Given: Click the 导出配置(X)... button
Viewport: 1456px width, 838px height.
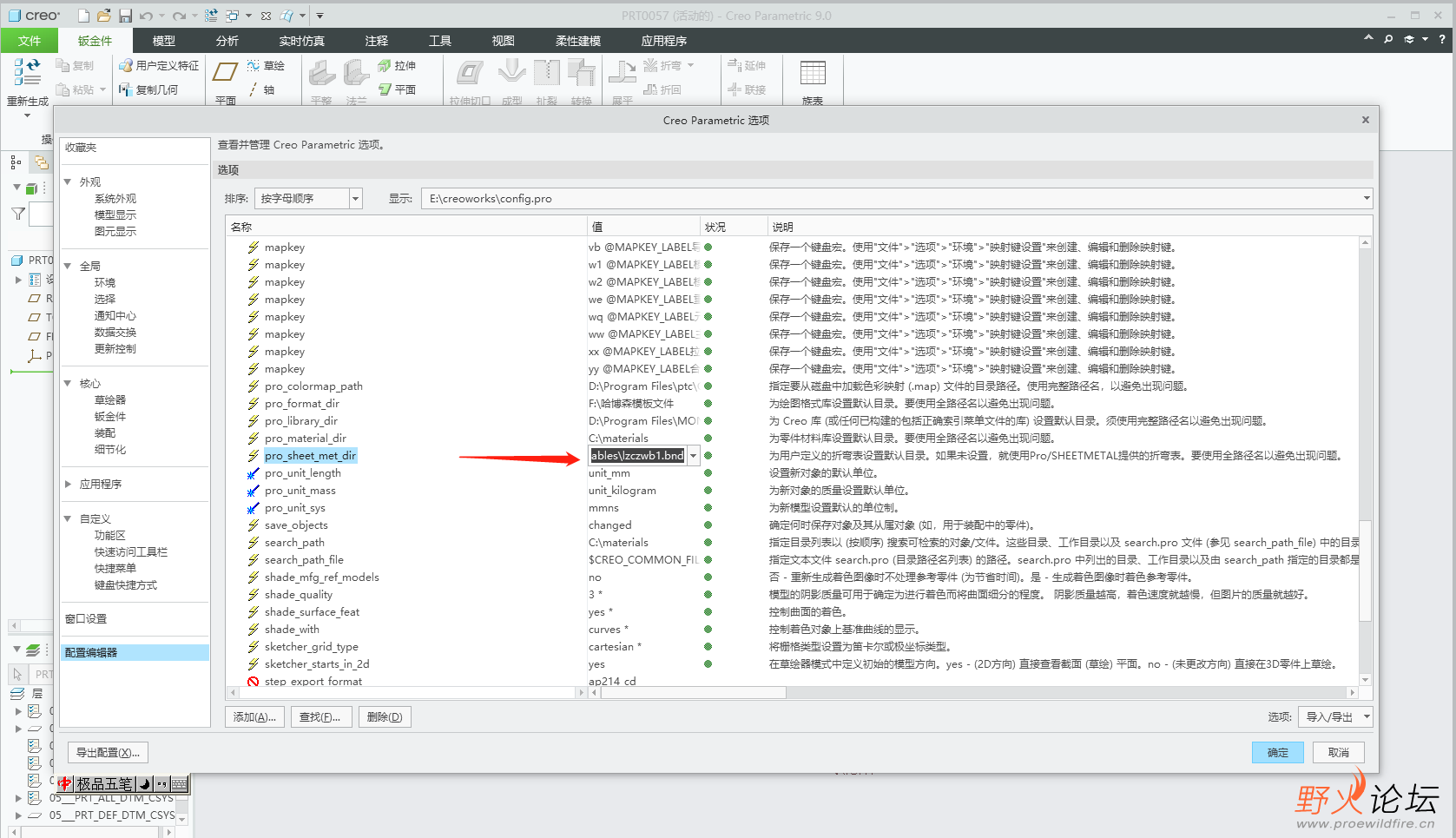Looking at the screenshot, I should coord(108,753).
